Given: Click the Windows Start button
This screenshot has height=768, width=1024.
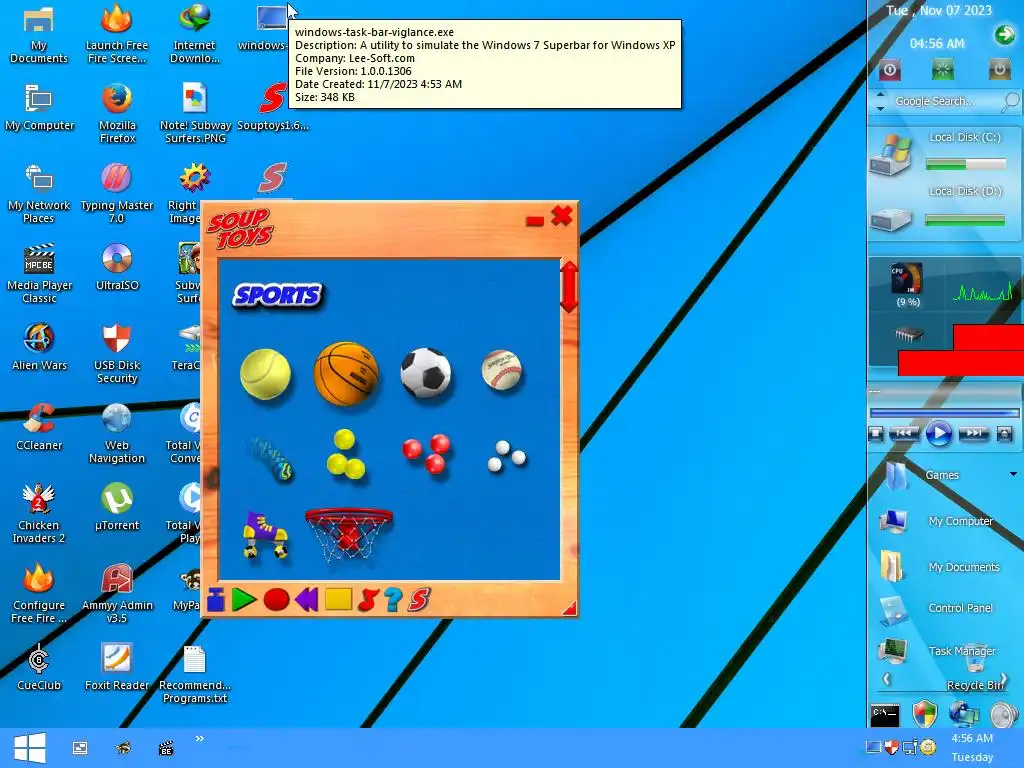Looking at the screenshot, I should 29,748.
